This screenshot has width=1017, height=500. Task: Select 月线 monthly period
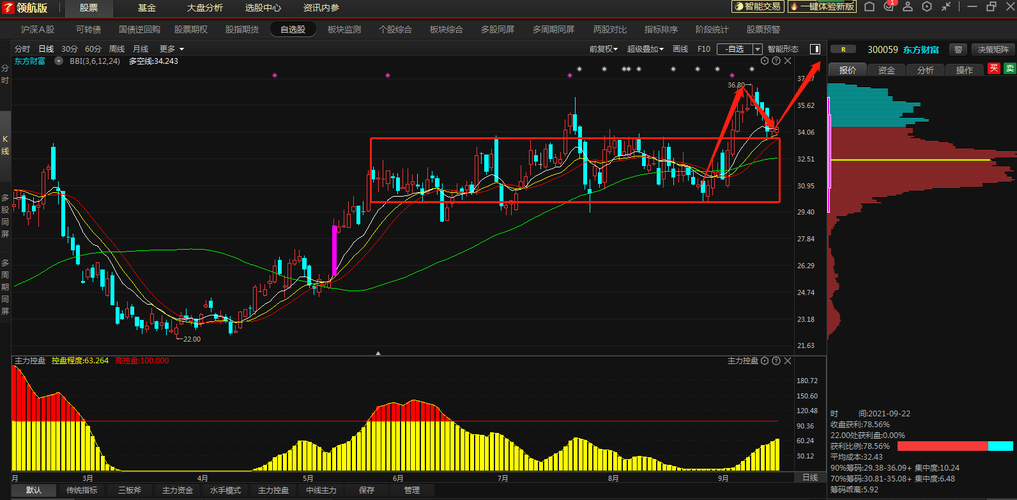(x=141, y=49)
